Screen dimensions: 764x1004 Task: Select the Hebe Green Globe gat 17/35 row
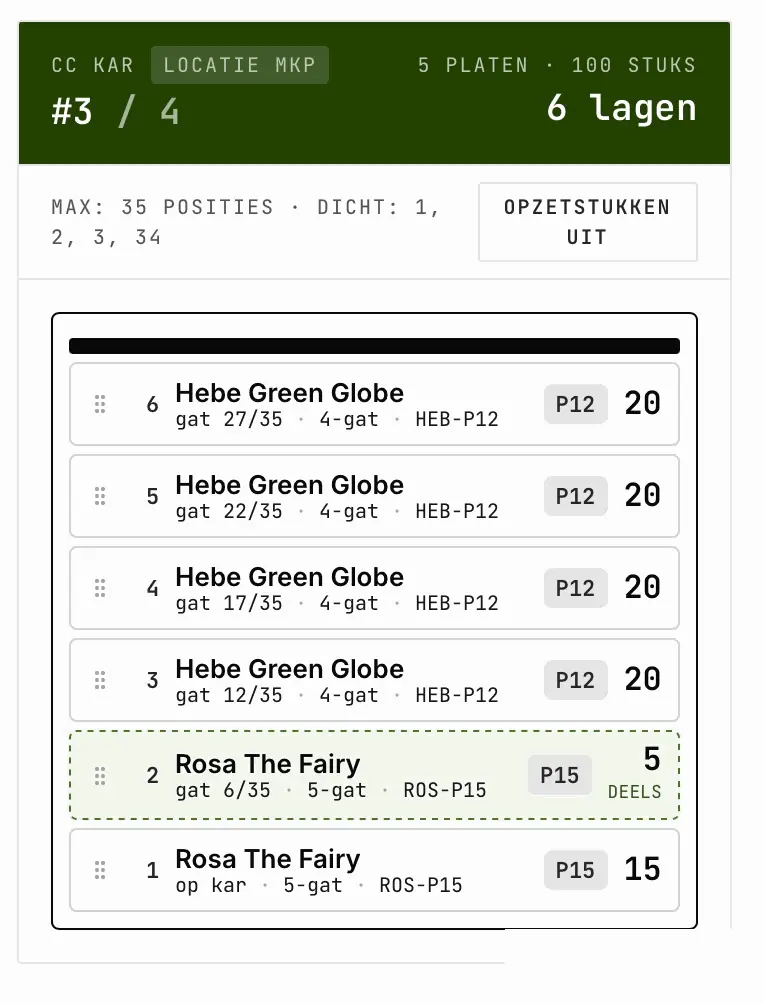(x=374, y=588)
